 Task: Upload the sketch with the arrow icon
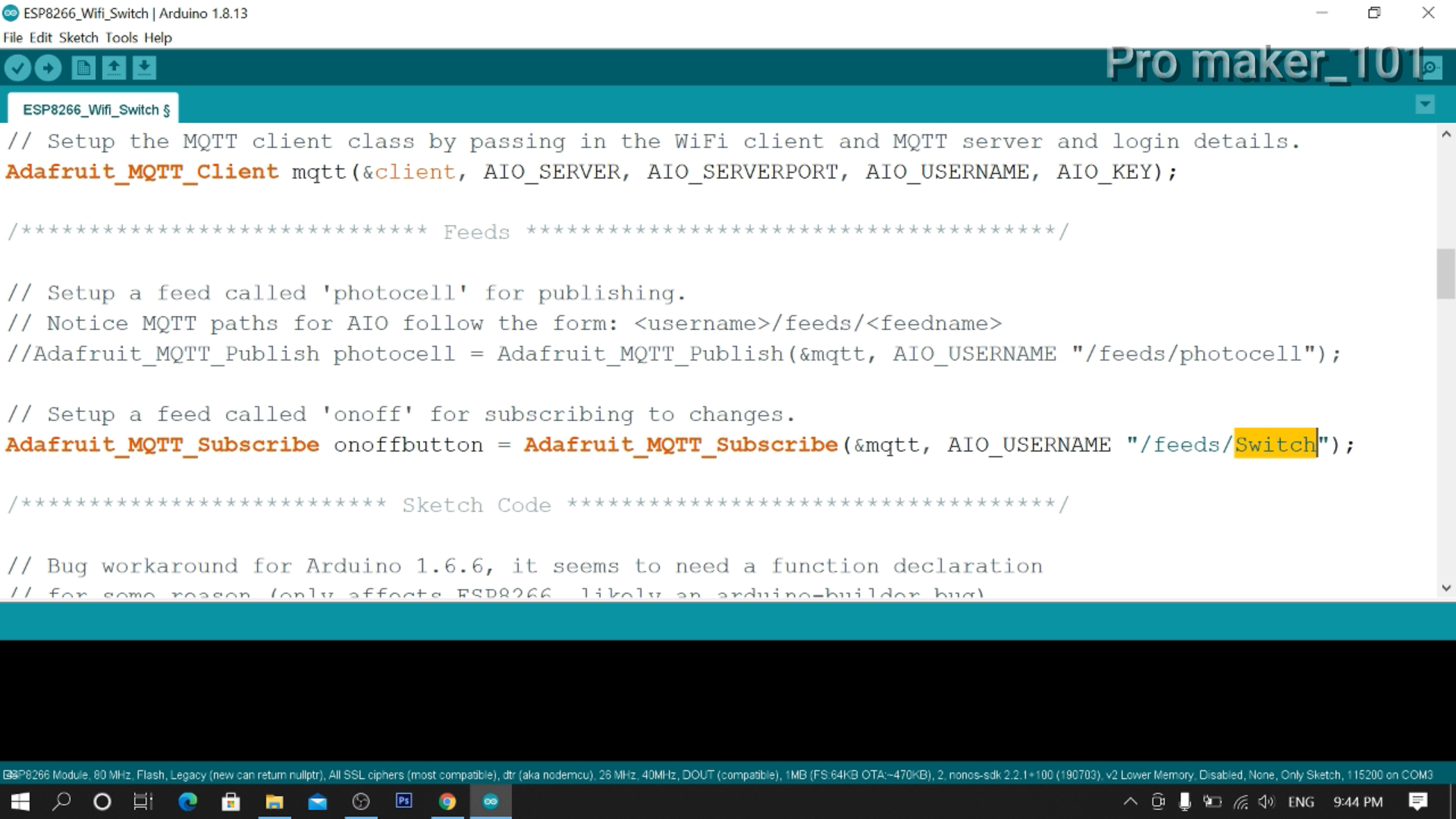tap(48, 67)
